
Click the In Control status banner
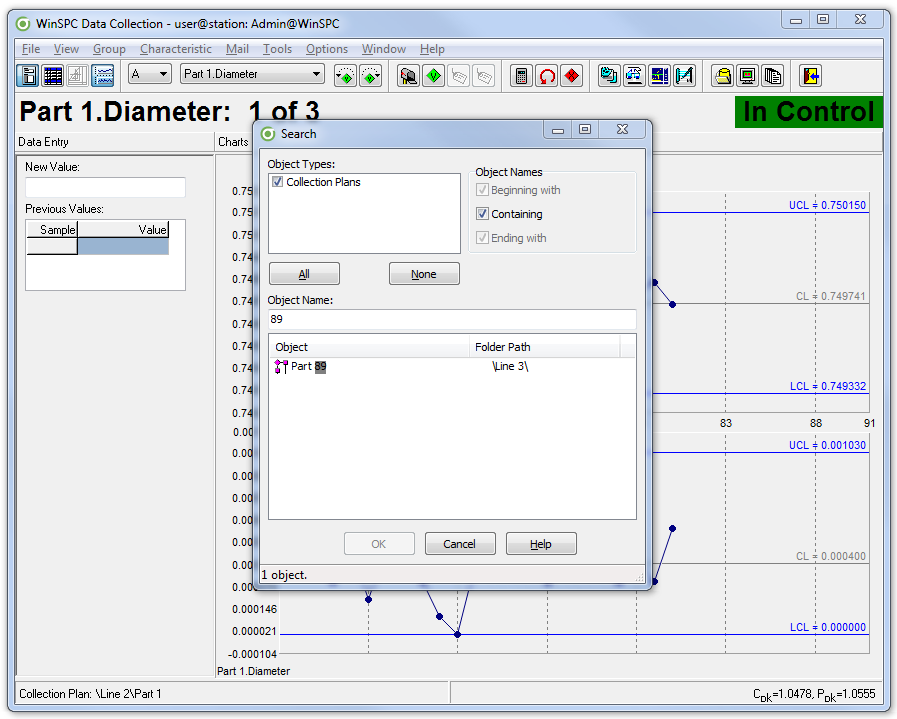click(809, 112)
